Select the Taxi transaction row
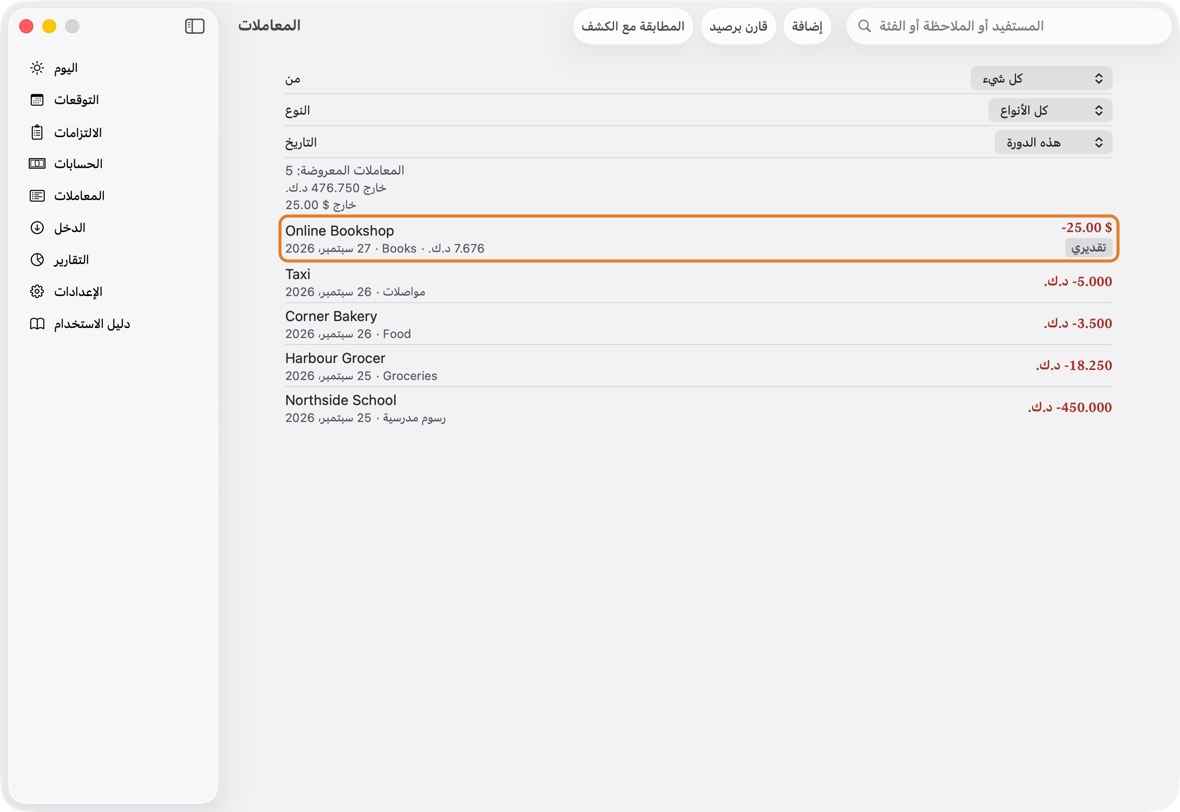Image resolution: width=1180 pixels, height=812 pixels. (x=698, y=282)
